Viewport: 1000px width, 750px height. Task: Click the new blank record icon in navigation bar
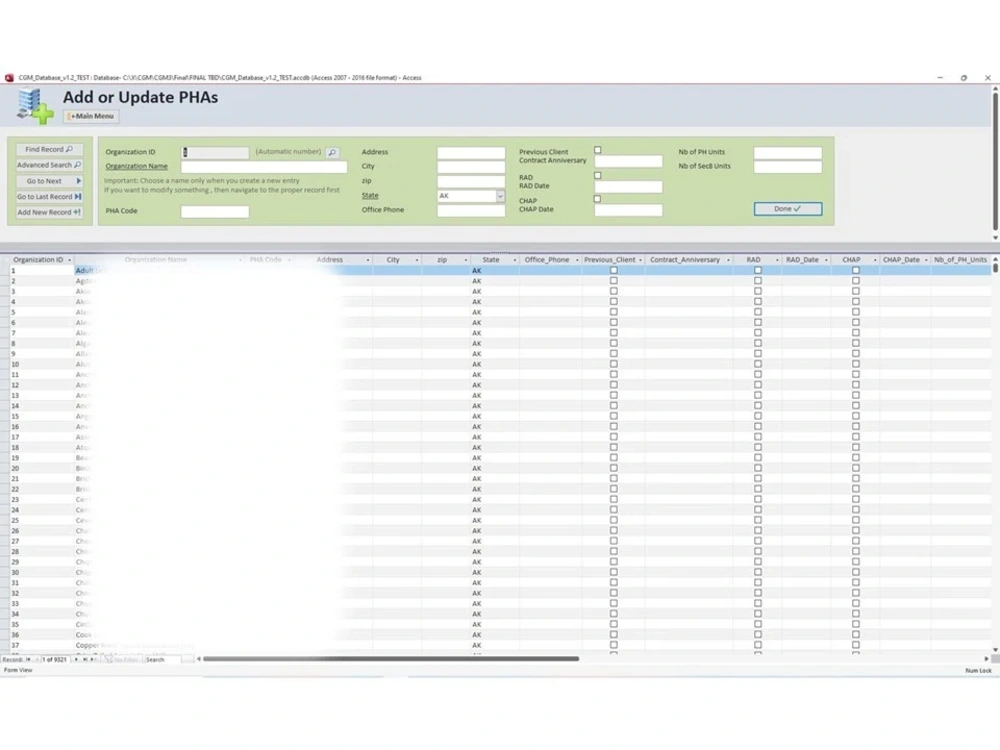(x=93, y=659)
